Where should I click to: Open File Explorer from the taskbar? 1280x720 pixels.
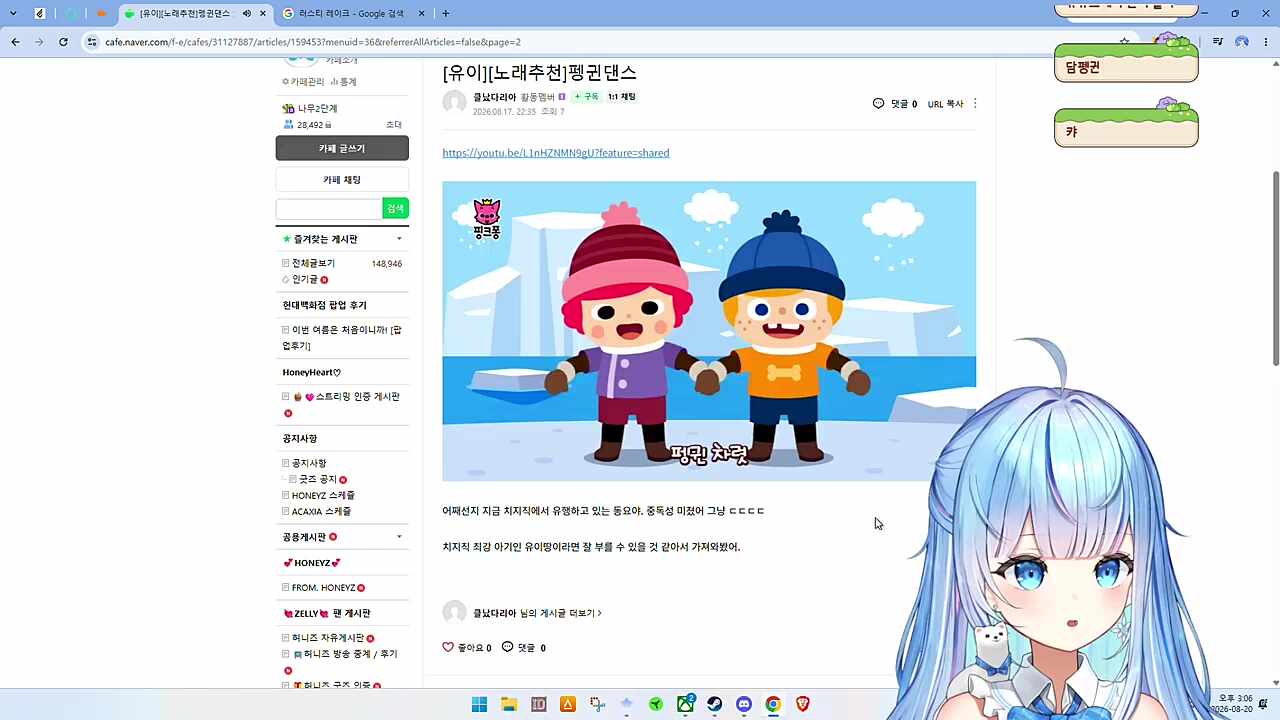(x=508, y=704)
